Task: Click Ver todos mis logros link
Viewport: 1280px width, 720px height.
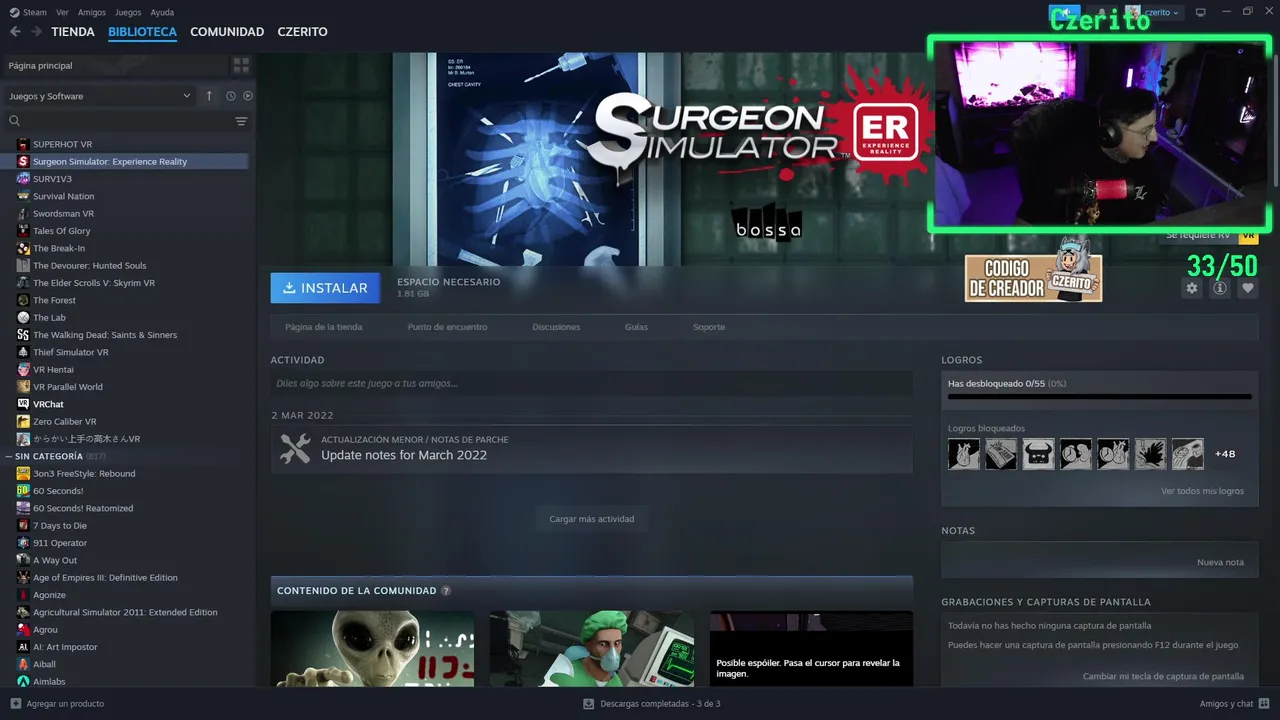Action: click(x=1202, y=491)
